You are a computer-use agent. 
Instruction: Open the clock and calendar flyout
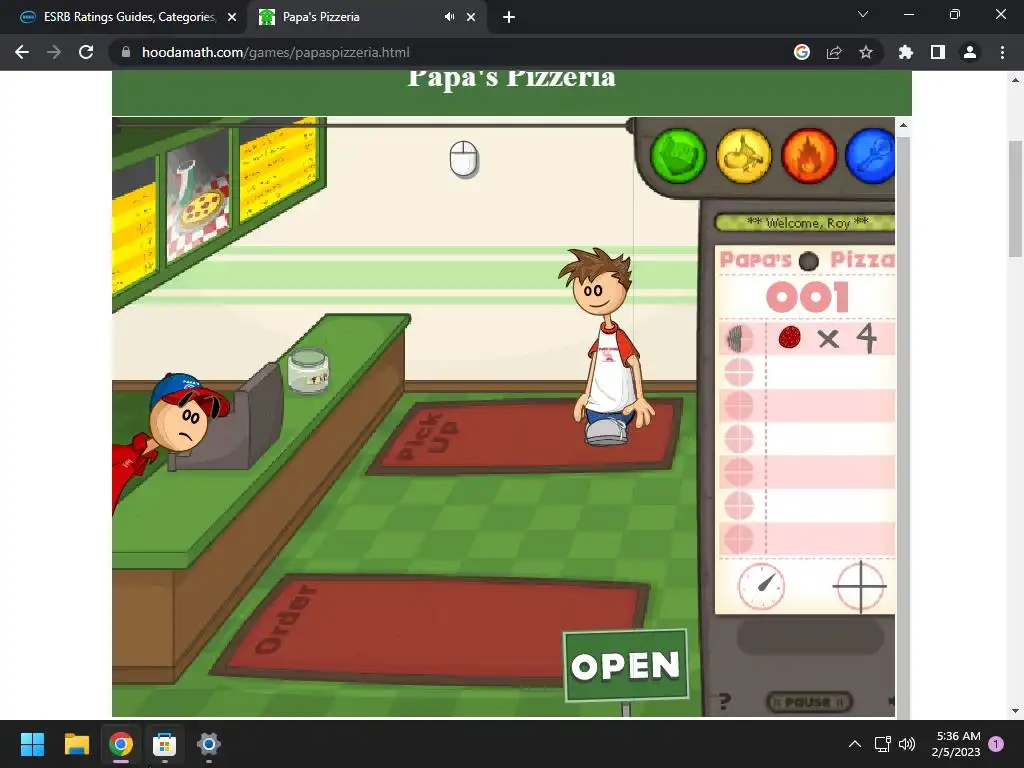point(957,744)
